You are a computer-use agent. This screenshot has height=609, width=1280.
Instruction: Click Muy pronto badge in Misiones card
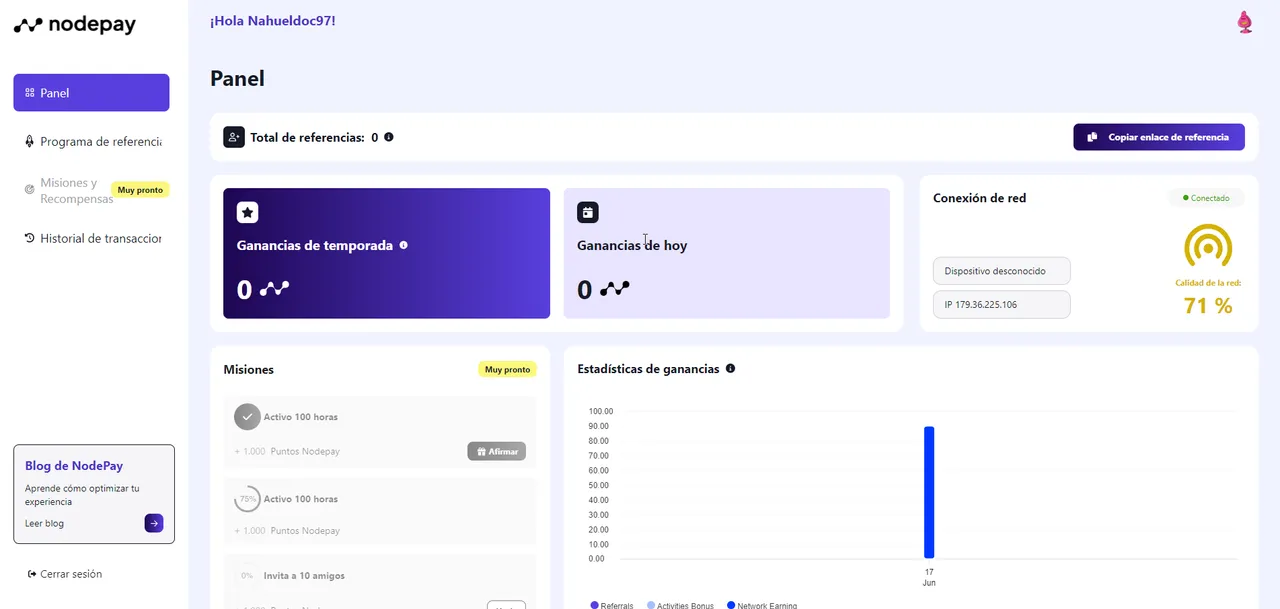point(507,369)
